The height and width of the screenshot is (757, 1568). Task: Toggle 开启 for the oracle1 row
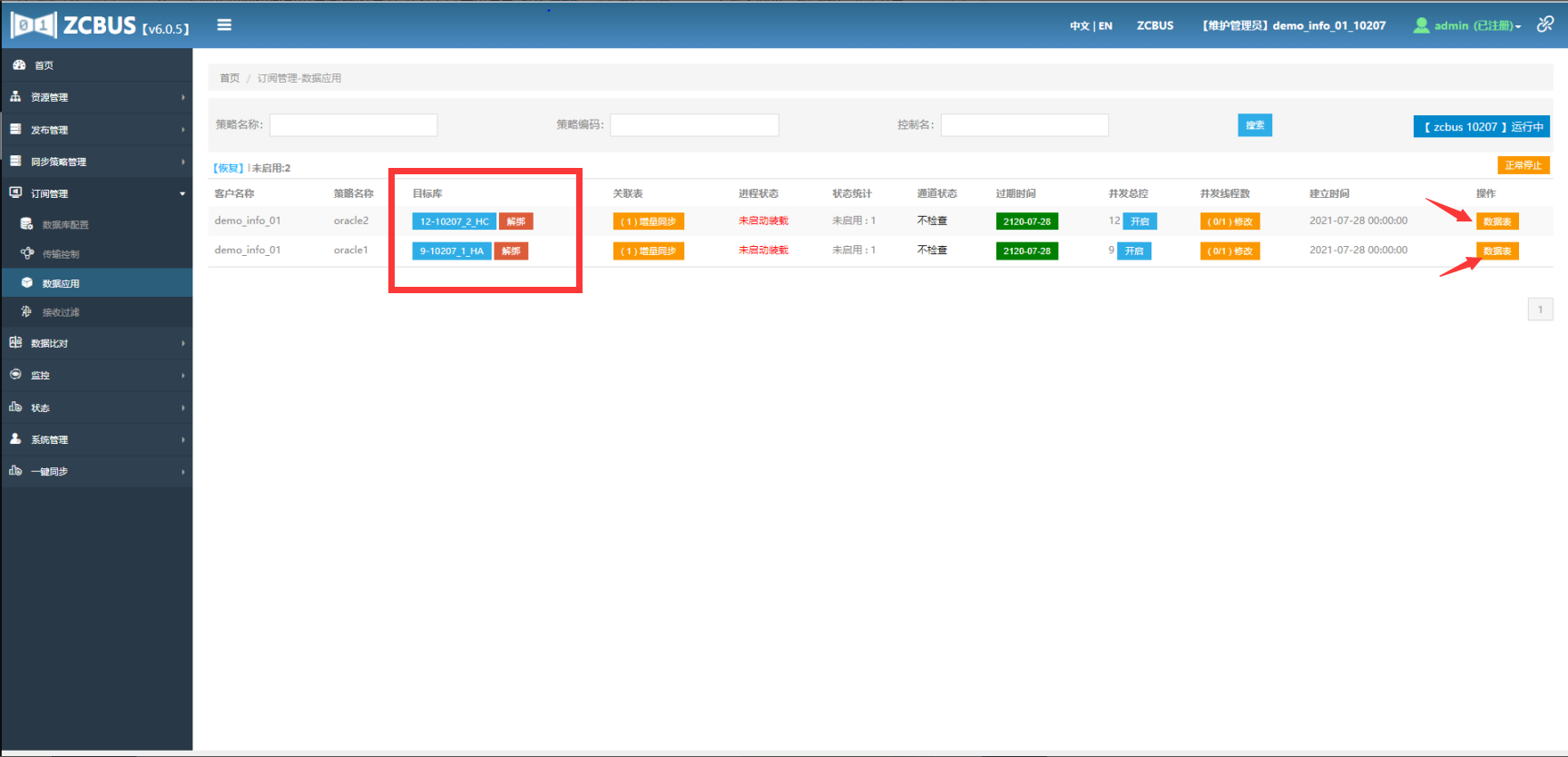[x=1134, y=251]
